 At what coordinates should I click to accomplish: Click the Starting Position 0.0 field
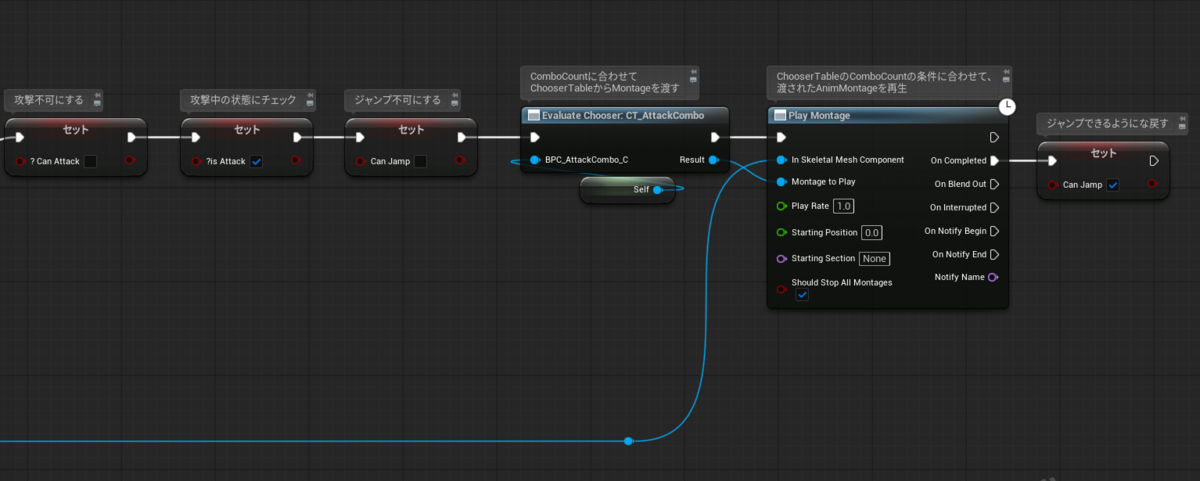[x=872, y=232]
